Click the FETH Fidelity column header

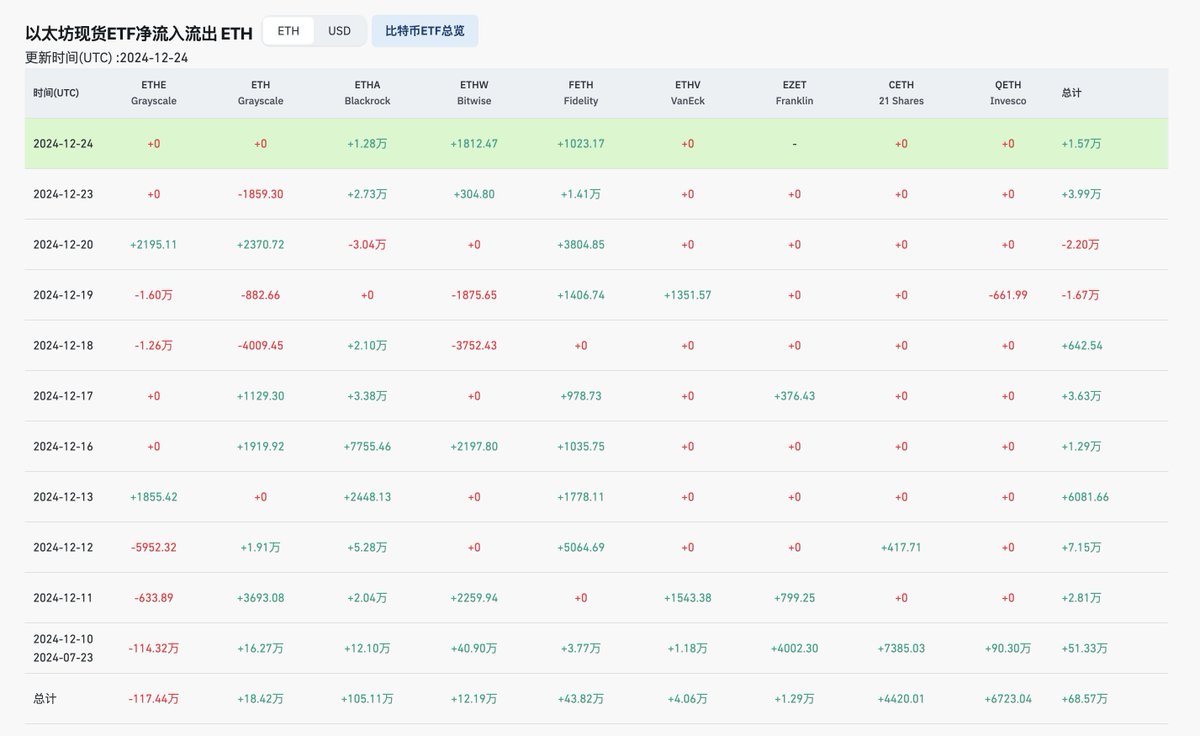tap(581, 93)
